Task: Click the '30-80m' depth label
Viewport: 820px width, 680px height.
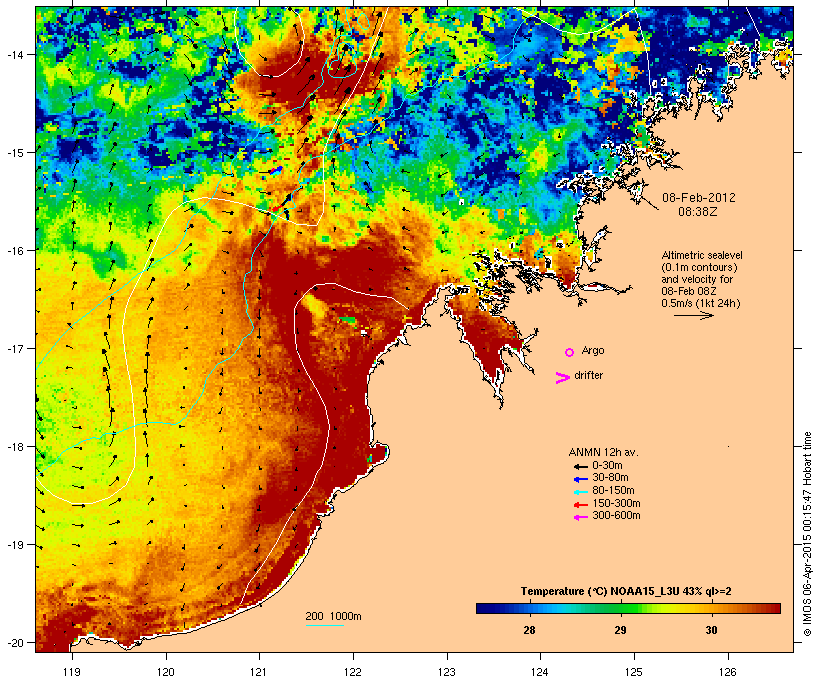Action: [x=610, y=478]
